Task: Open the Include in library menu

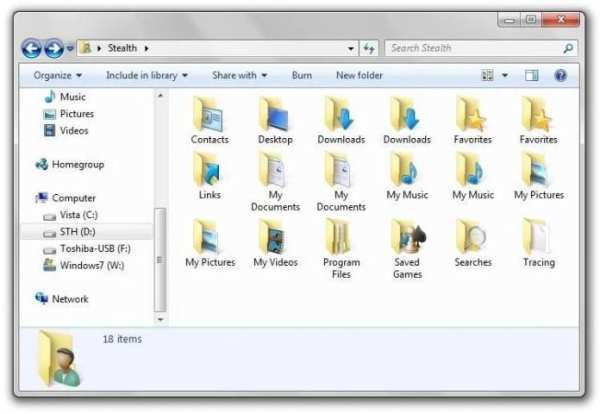Action: coord(147,75)
